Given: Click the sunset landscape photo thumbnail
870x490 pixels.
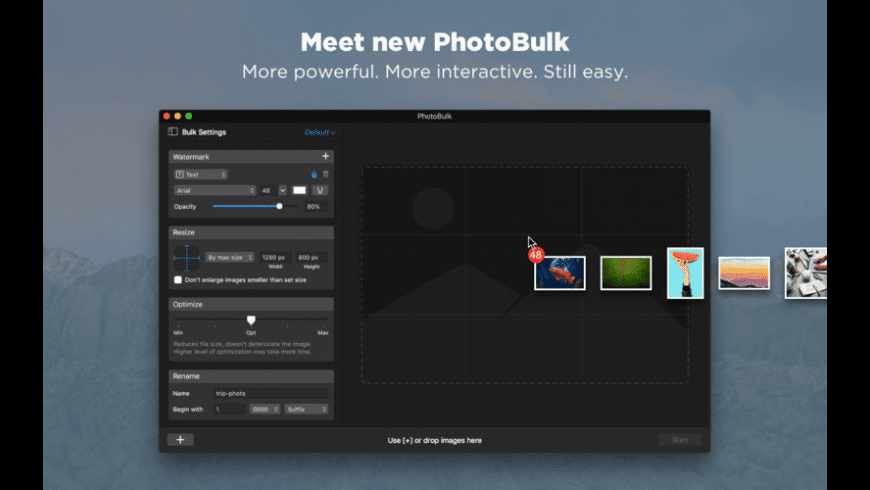Looking at the screenshot, I should pyautogui.click(x=744, y=273).
